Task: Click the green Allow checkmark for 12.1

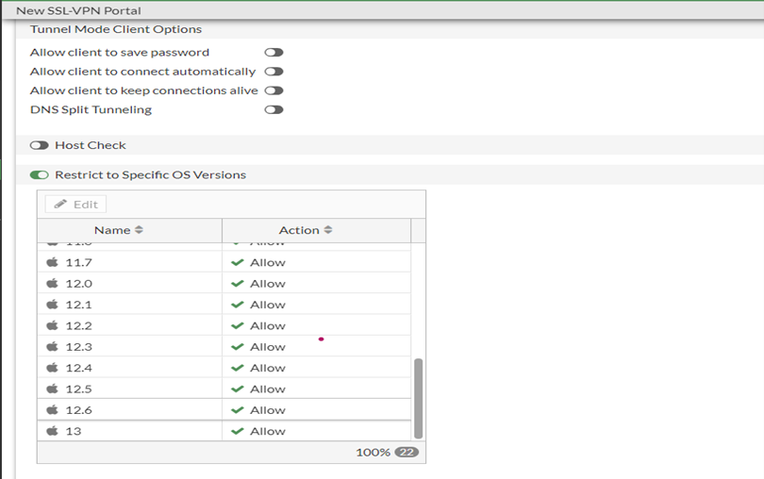Action: click(237, 304)
